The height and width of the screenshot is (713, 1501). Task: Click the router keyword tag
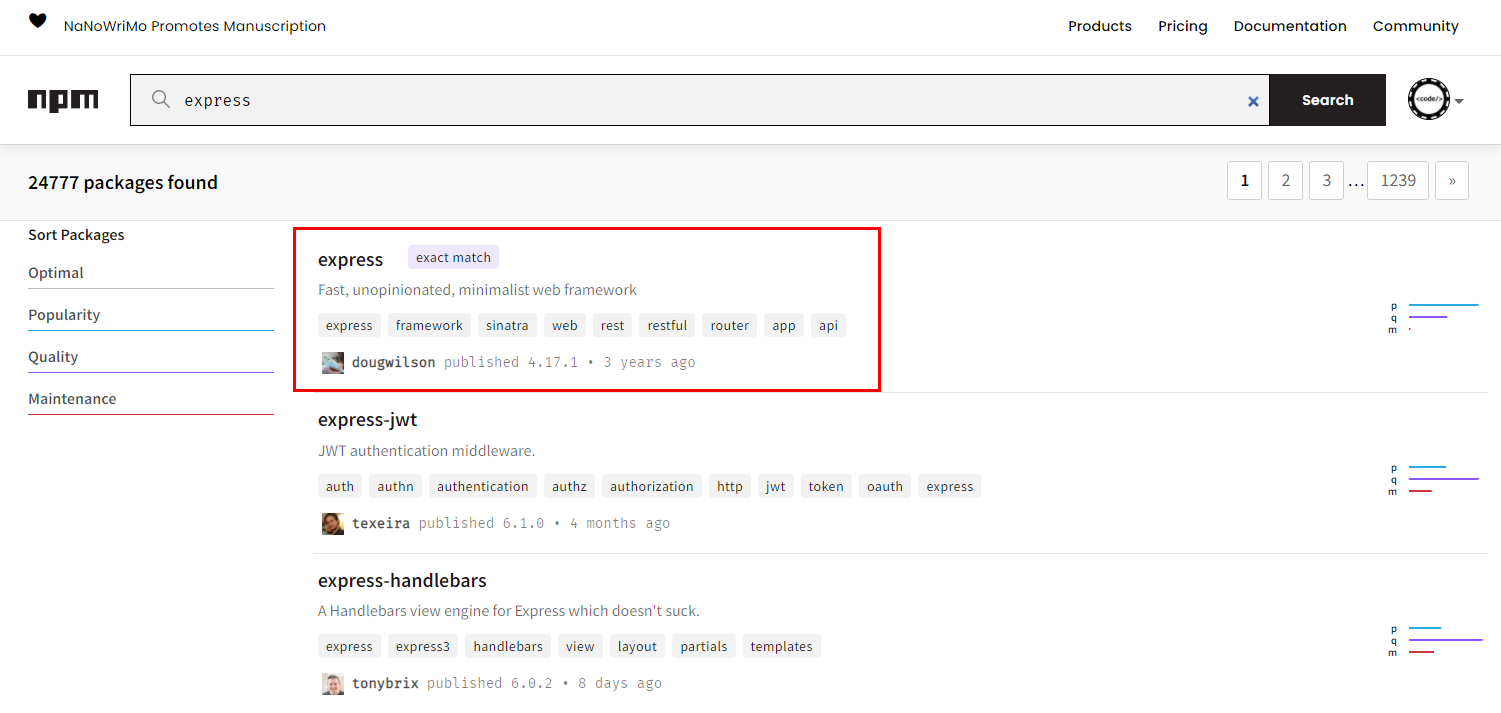click(730, 325)
